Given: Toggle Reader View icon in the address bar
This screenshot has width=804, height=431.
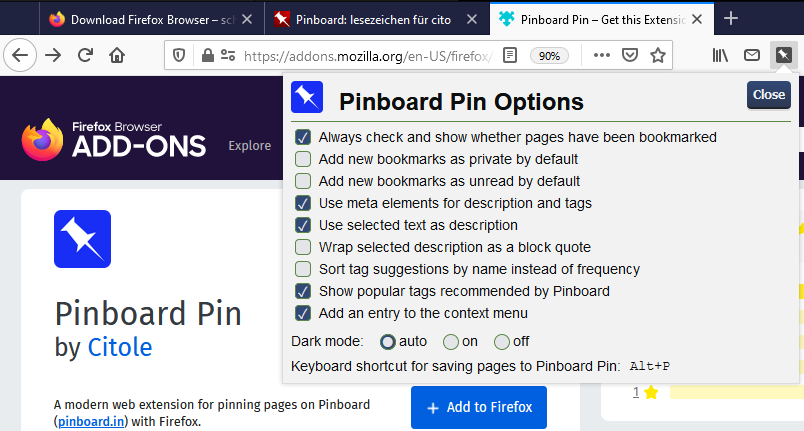Looking at the screenshot, I should point(510,55).
